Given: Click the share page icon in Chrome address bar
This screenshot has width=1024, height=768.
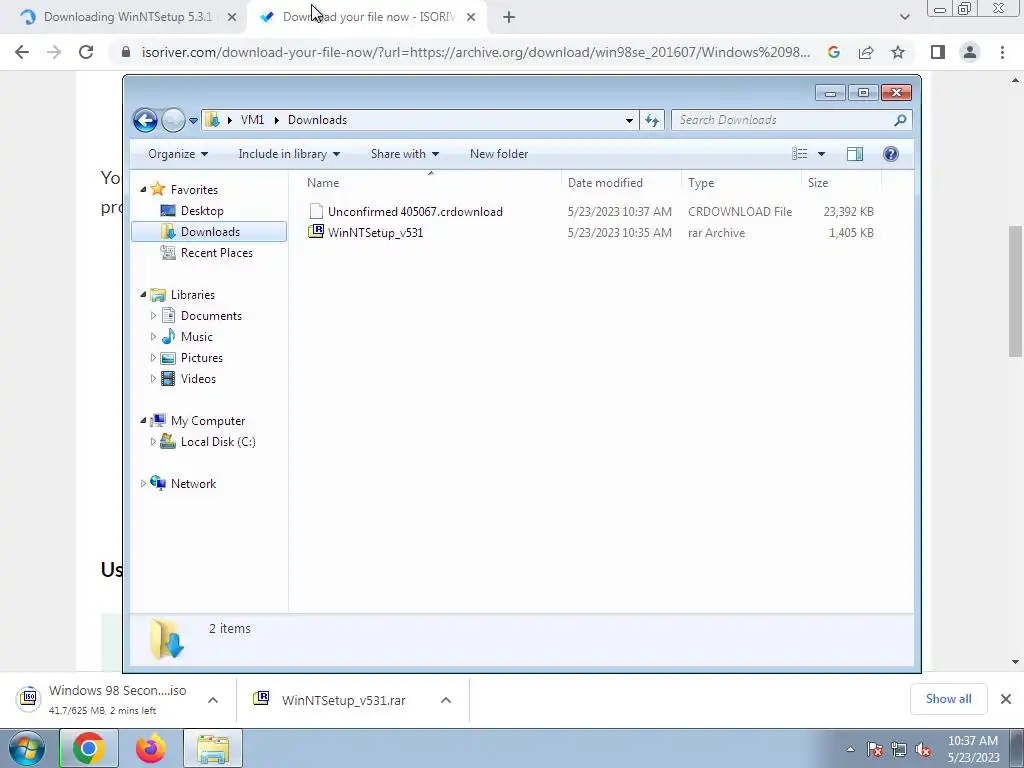Looking at the screenshot, I should (866, 52).
